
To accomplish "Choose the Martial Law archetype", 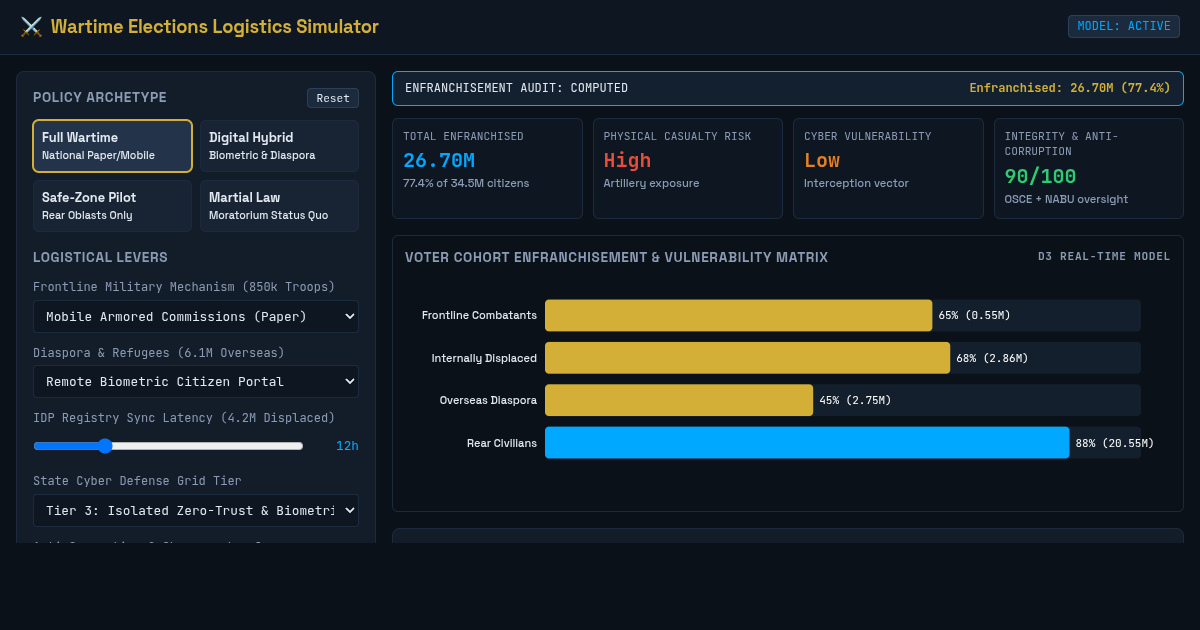I will click(279, 206).
